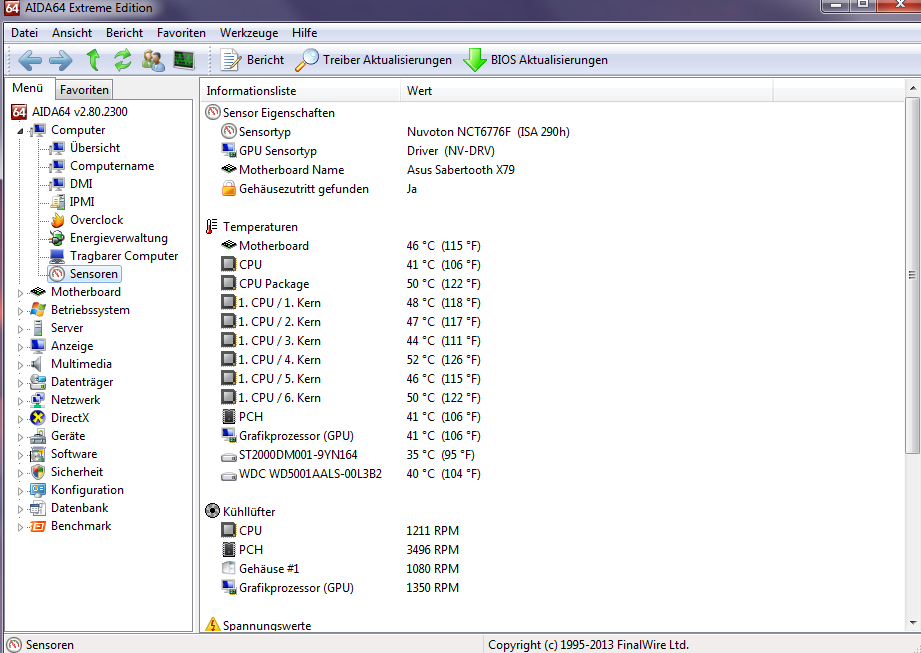Switch to the Menü tab
921x653 pixels.
28,88
